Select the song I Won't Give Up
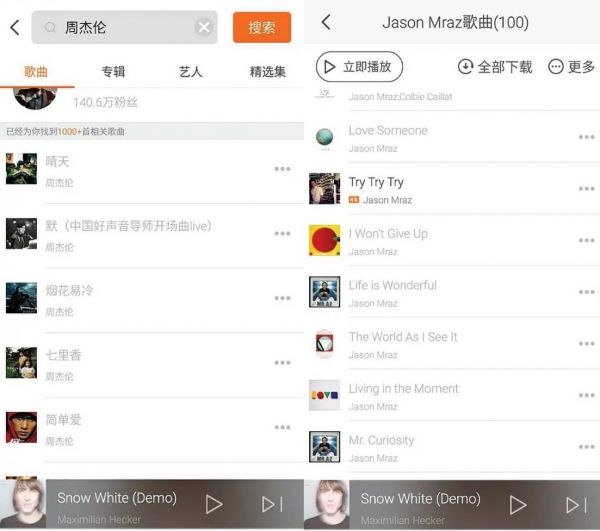Image resolution: width=600 pixels, height=531 pixels. point(452,240)
